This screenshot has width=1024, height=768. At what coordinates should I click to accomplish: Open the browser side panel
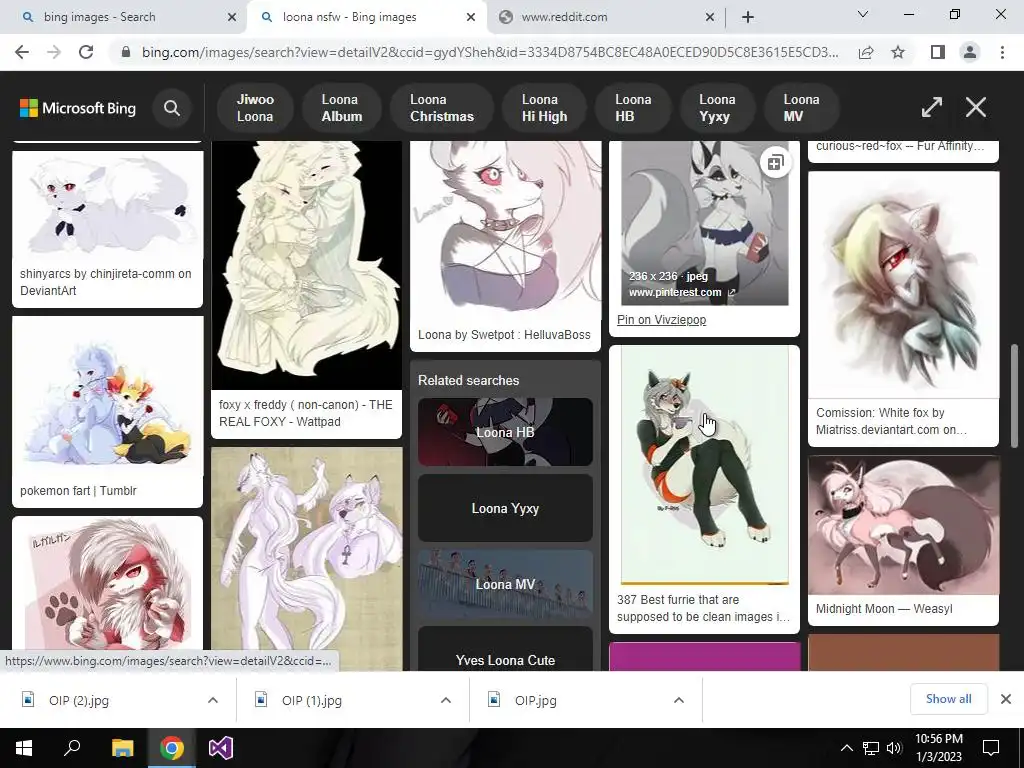coord(938,52)
